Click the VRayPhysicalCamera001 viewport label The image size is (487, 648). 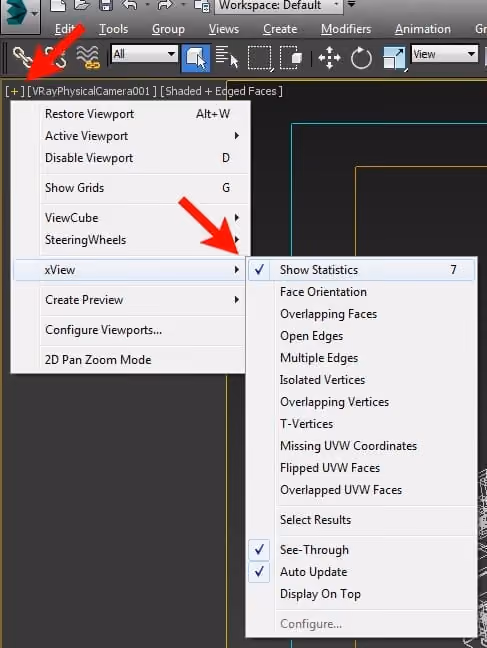92,91
